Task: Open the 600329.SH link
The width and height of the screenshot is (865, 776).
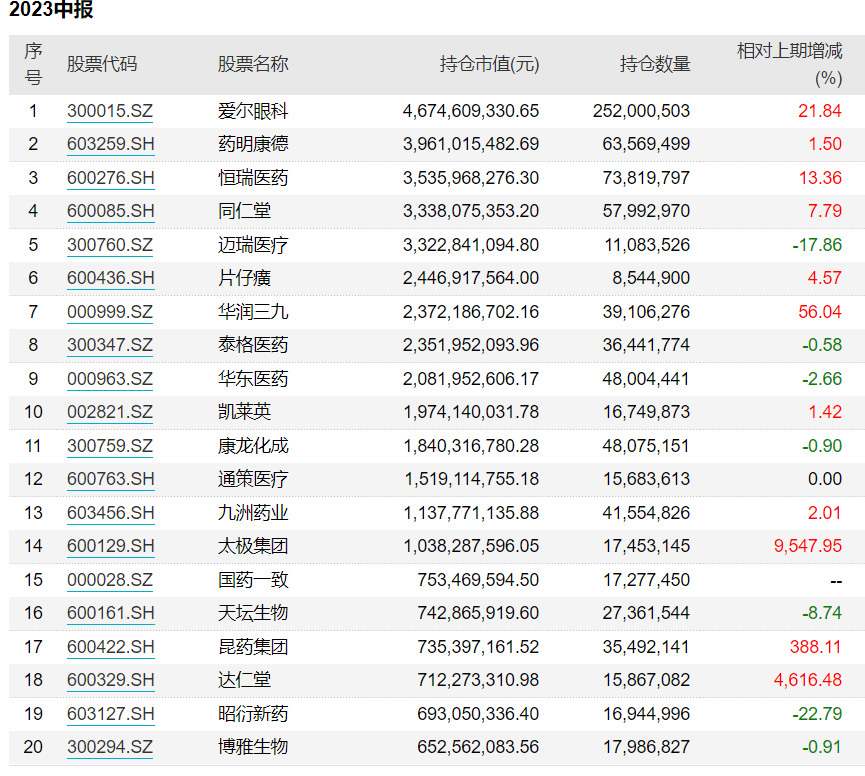Action: [110, 680]
